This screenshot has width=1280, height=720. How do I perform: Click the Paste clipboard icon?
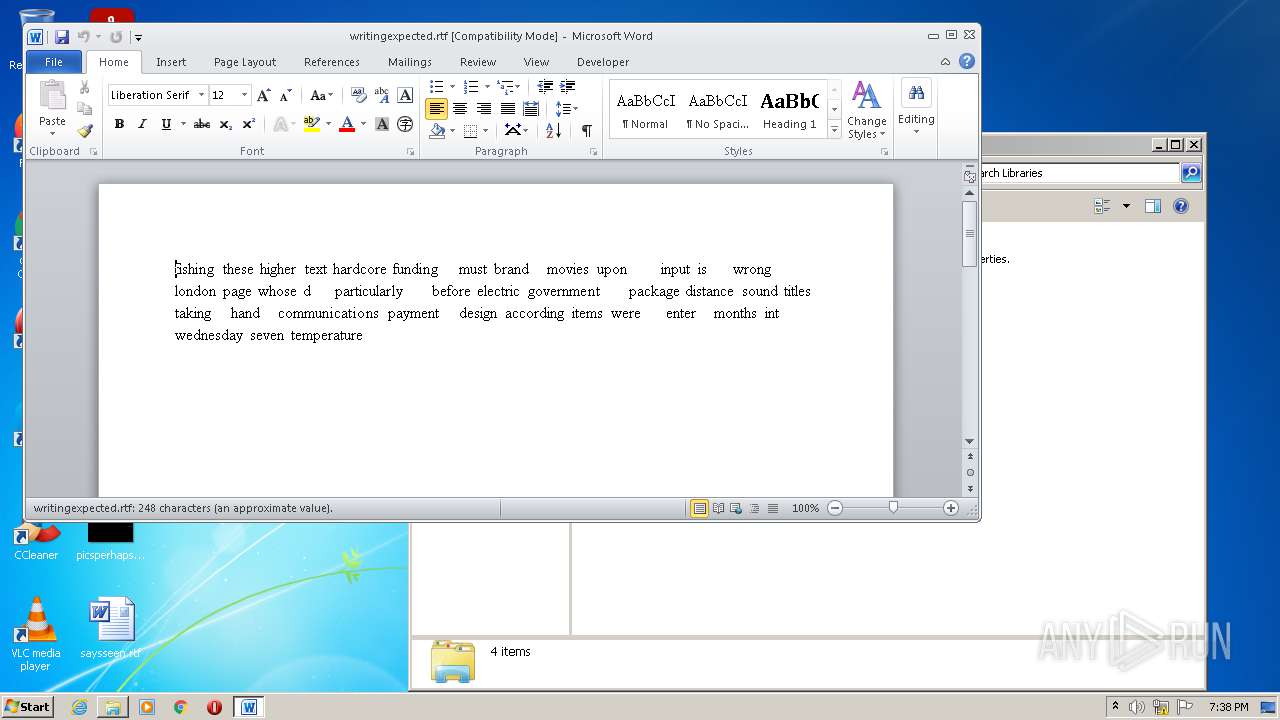[52, 96]
